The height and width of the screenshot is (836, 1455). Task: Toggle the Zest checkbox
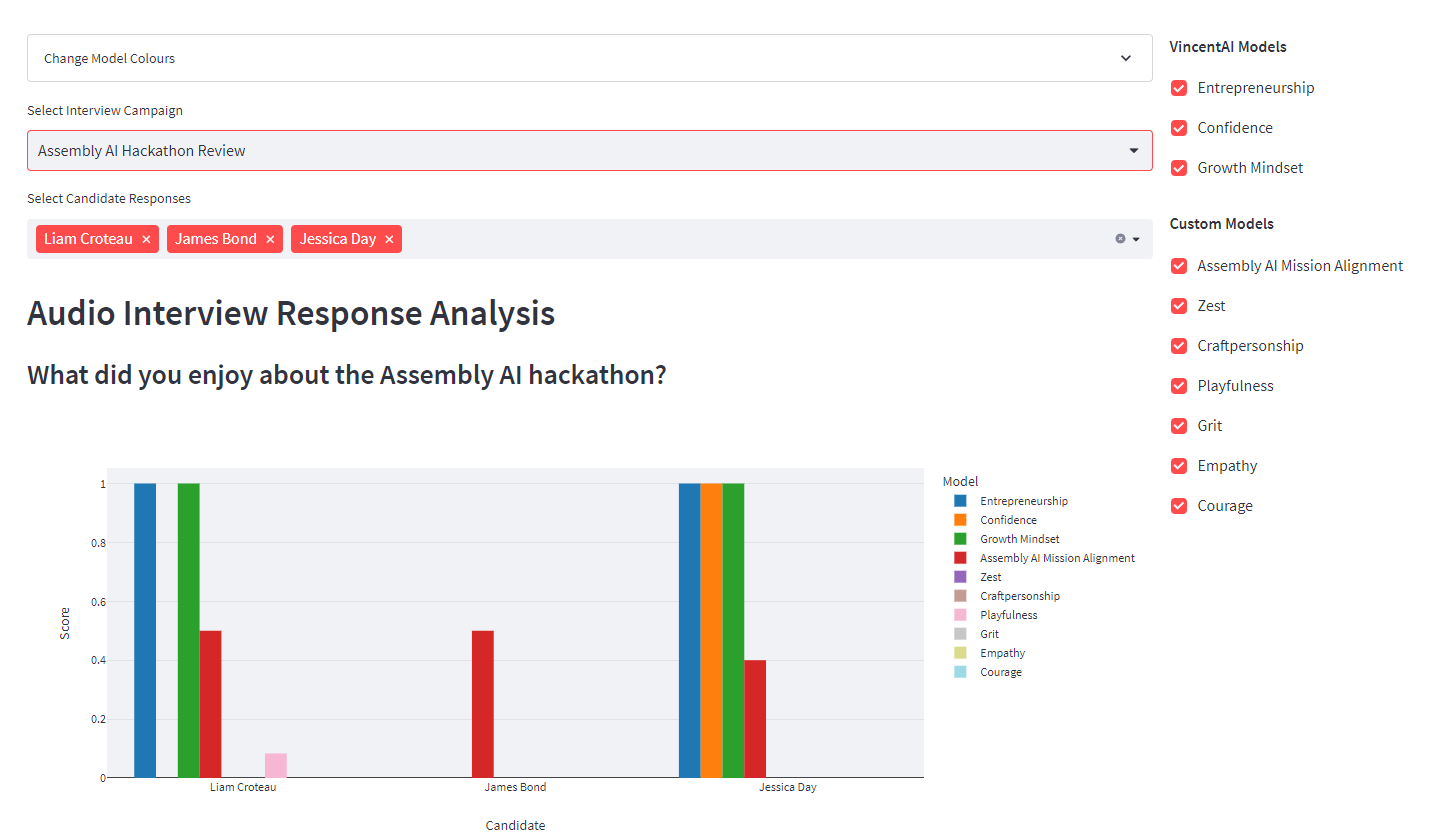pyautogui.click(x=1179, y=306)
